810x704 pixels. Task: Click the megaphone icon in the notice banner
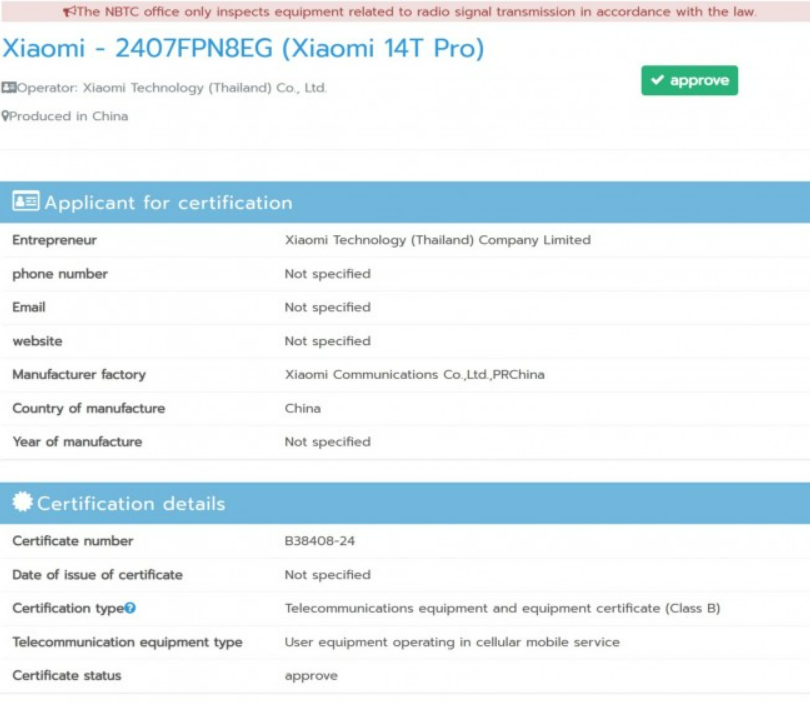69,11
